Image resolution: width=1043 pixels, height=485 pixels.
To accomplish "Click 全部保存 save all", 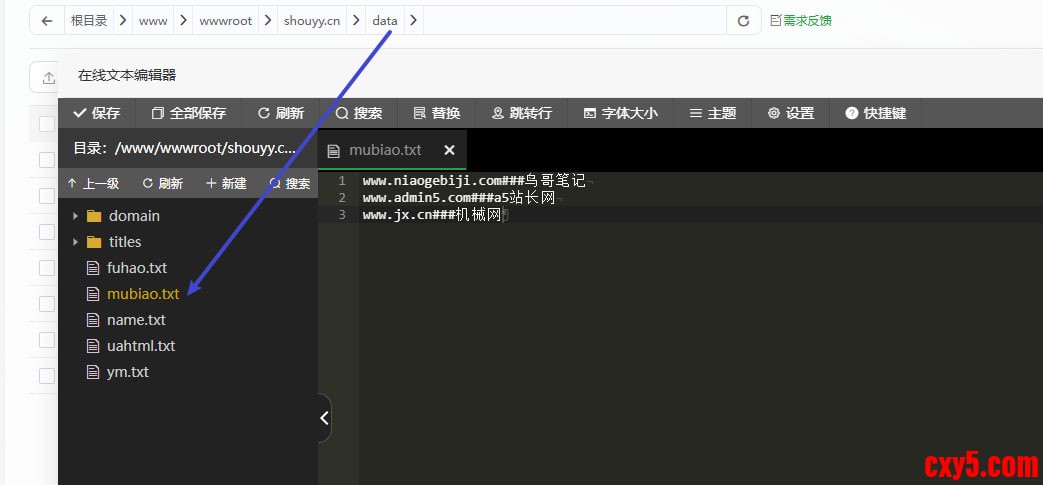I will pos(189,113).
